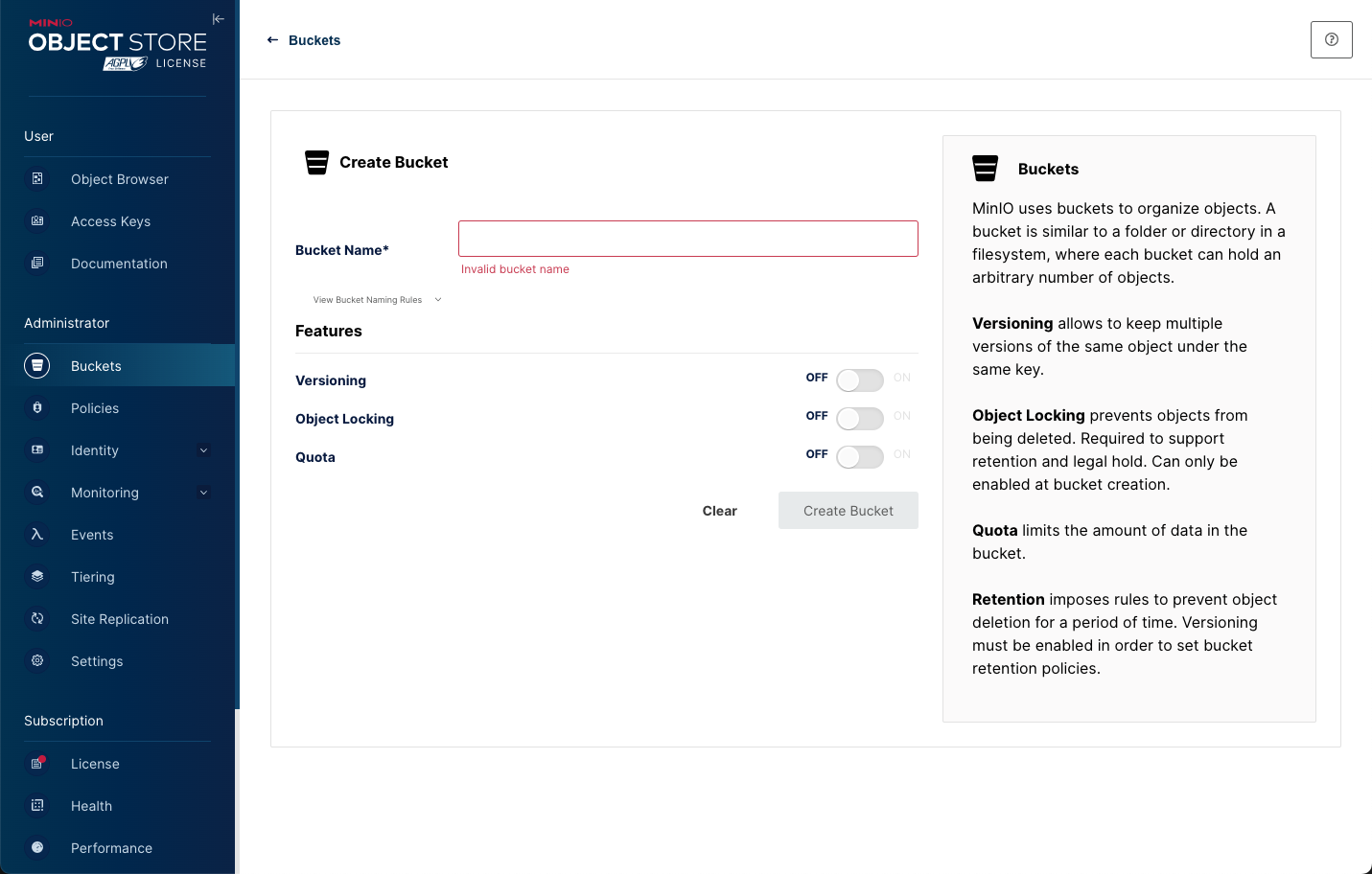1372x874 pixels.
Task: Open Settings menu item
Action: [117, 661]
